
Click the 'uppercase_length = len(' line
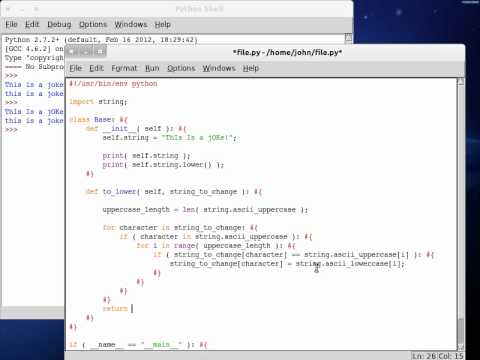205,210
